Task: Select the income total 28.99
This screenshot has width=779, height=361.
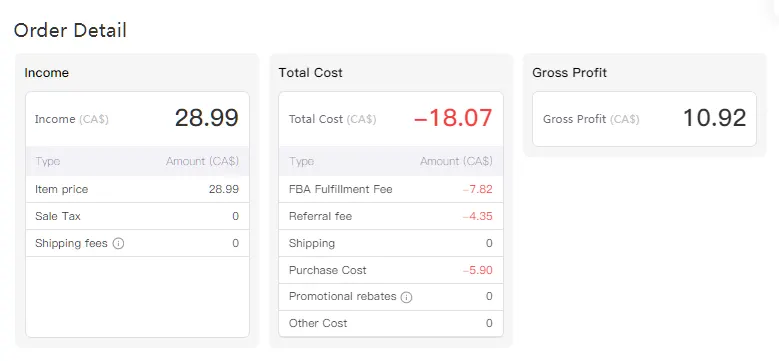Action: (x=207, y=118)
